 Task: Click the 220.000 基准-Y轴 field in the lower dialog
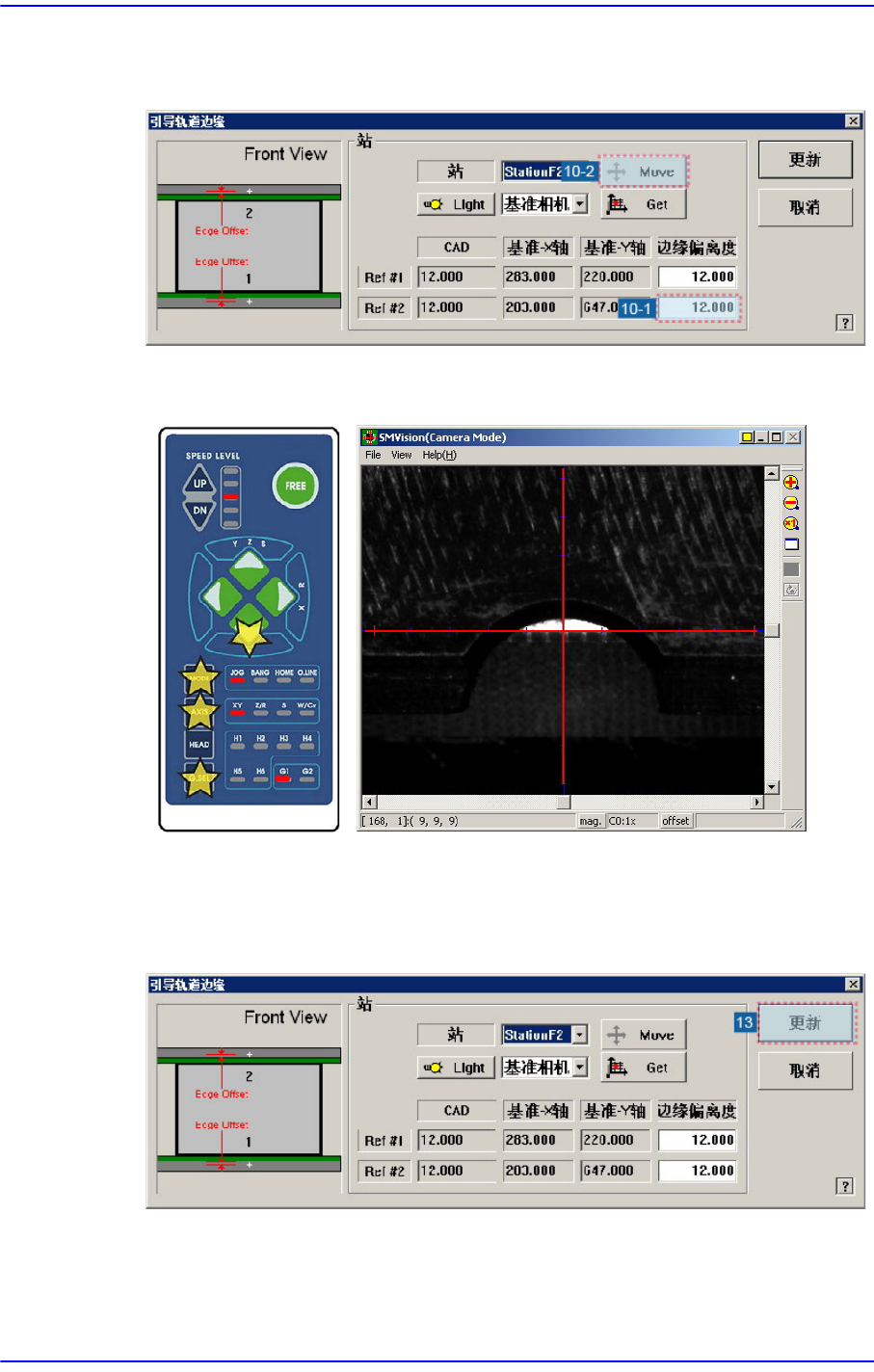(x=615, y=1141)
